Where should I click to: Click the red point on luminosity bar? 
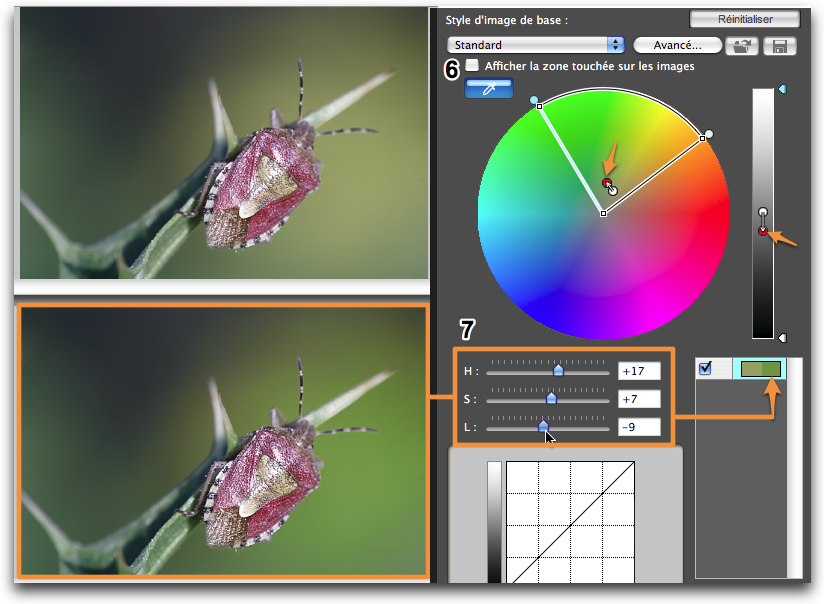point(763,231)
